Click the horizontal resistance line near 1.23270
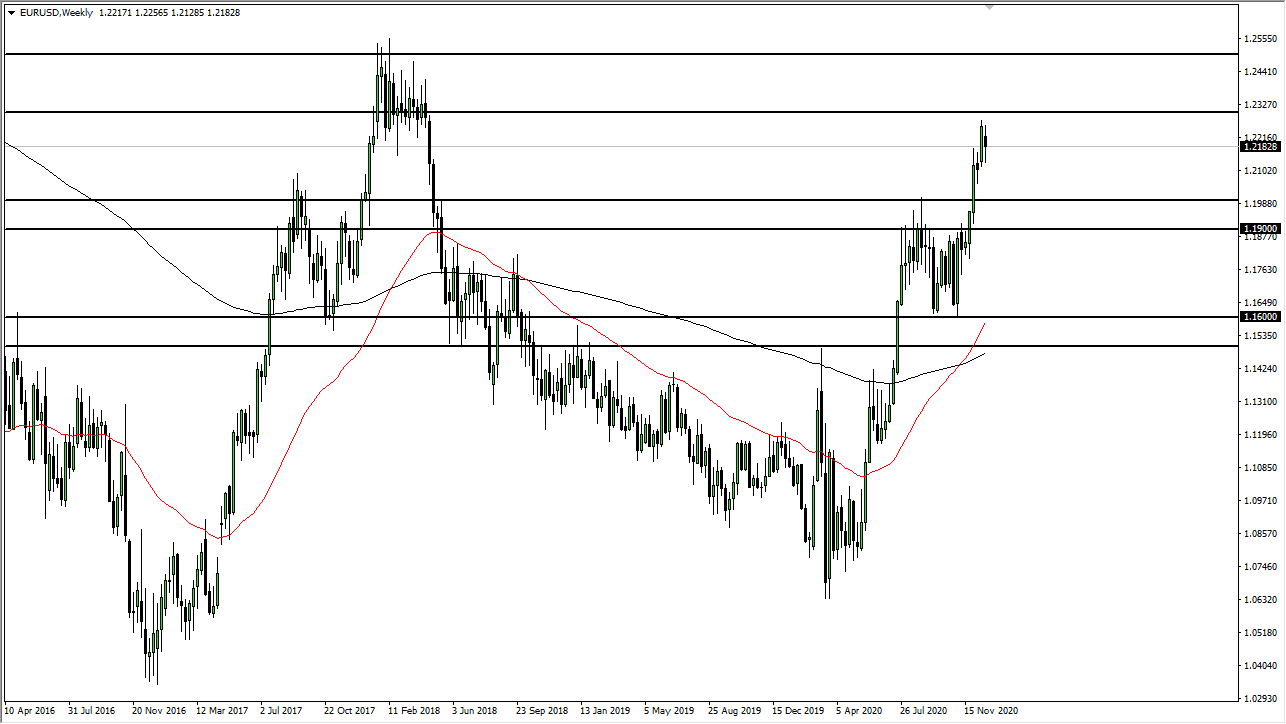This screenshot has width=1286, height=724. click(700, 112)
